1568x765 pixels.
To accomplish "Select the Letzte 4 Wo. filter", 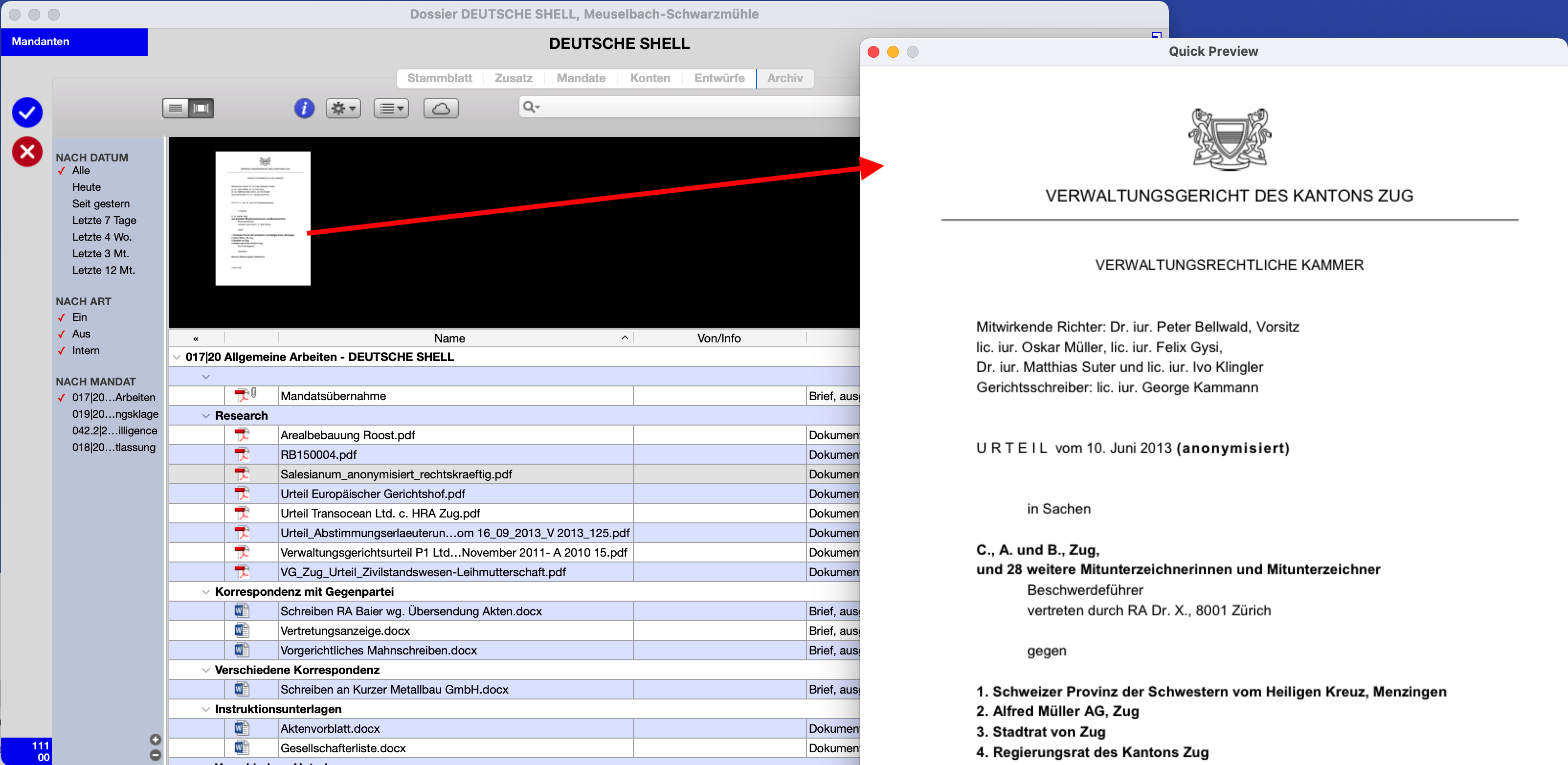I will pyautogui.click(x=102, y=237).
